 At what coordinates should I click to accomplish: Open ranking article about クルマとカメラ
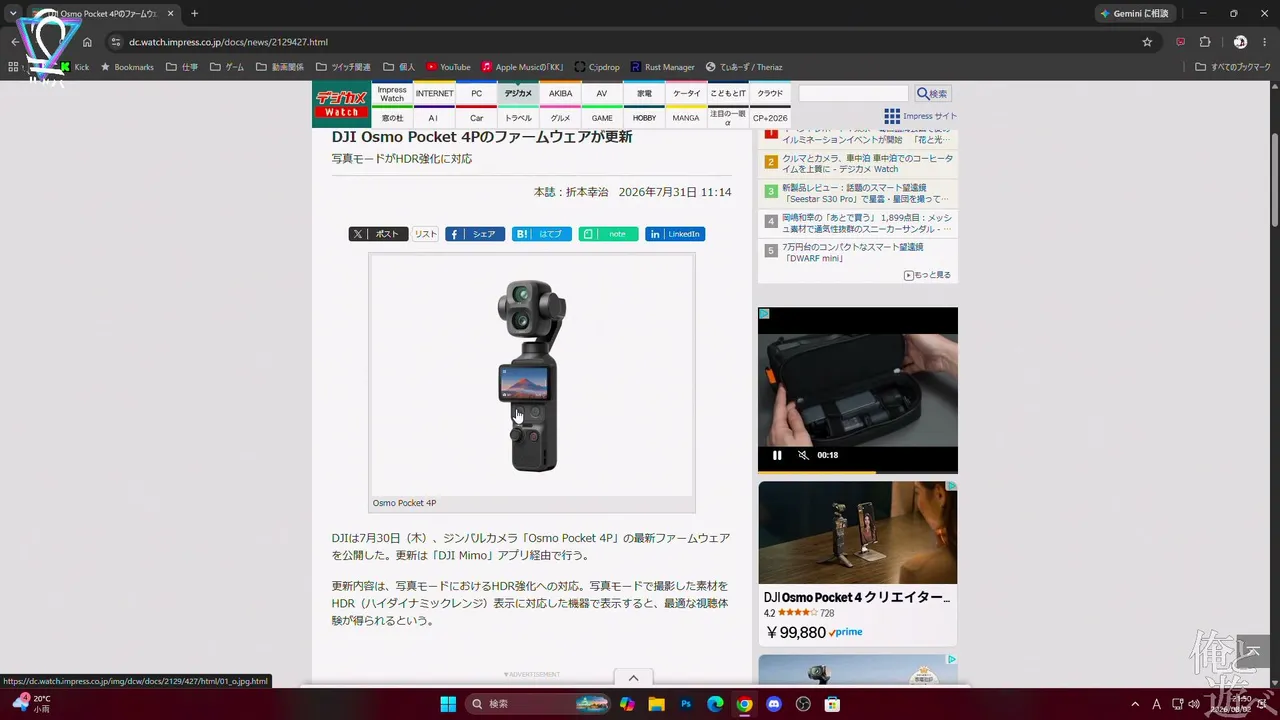[867, 163]
